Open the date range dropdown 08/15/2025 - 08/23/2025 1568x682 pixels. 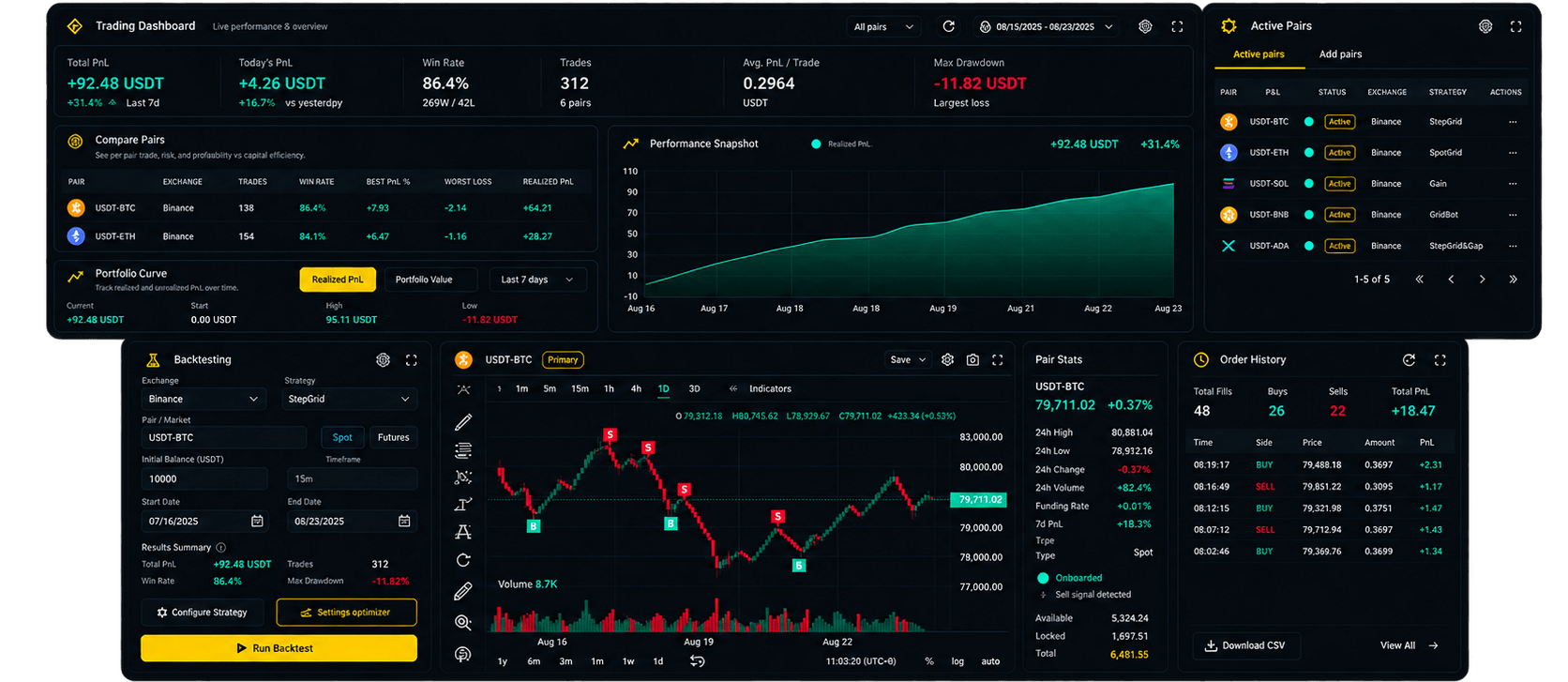point(1046,27)
